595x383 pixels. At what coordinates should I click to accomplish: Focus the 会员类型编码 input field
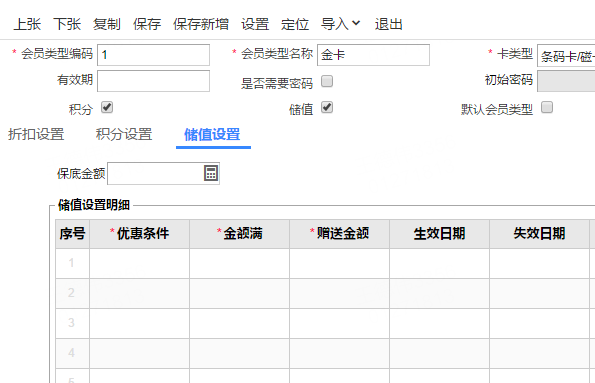[x=153, y=55]
